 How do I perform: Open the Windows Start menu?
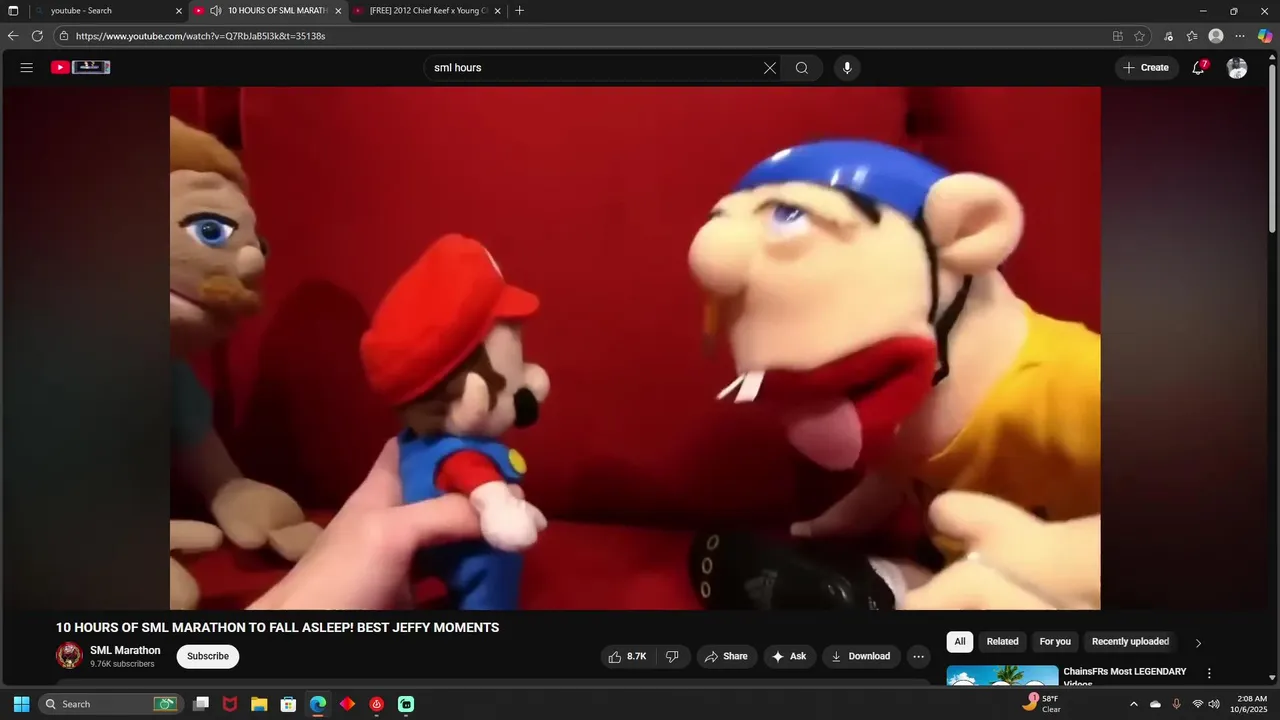pos(21,704)
